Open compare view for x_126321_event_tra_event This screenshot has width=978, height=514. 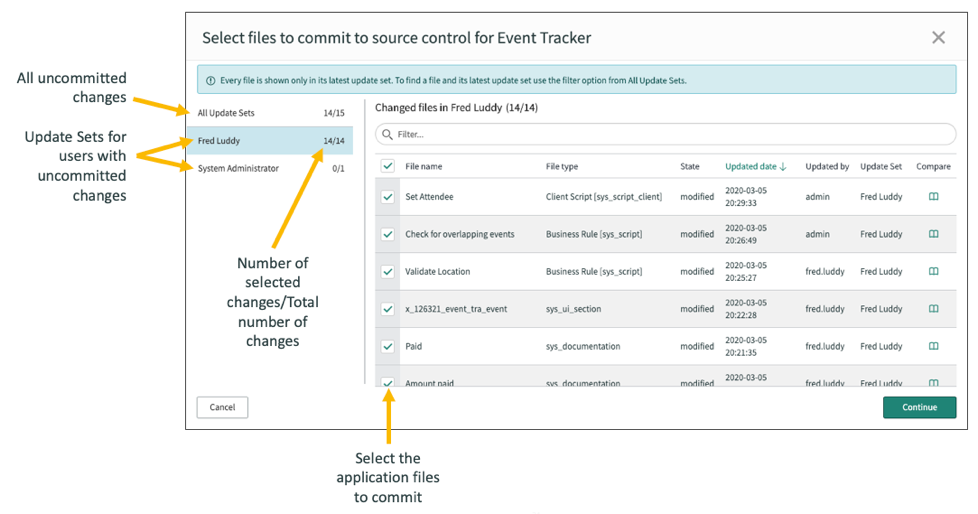point(933,309)
